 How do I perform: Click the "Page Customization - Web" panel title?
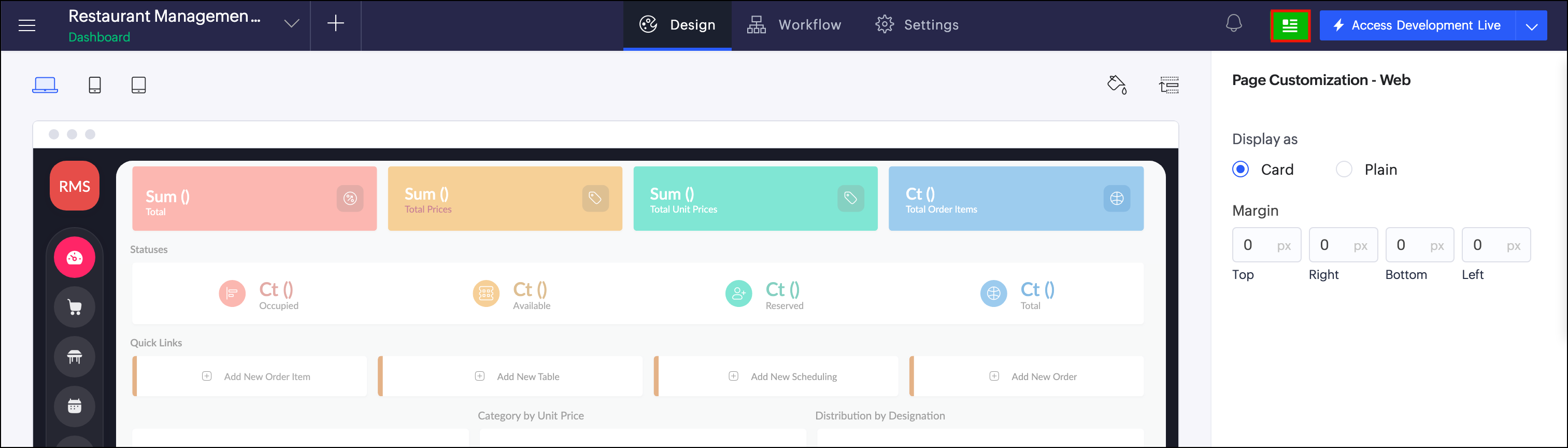pos(1321,80)
